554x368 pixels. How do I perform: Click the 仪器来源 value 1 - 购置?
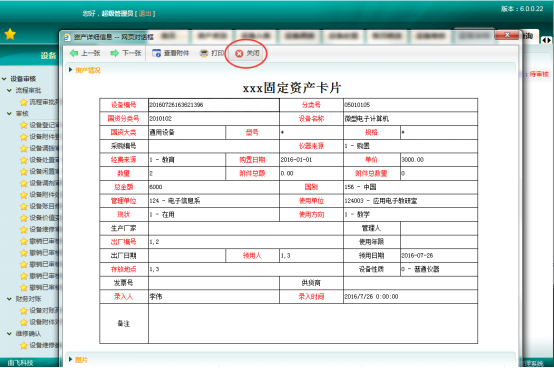[x=357, y=146]
